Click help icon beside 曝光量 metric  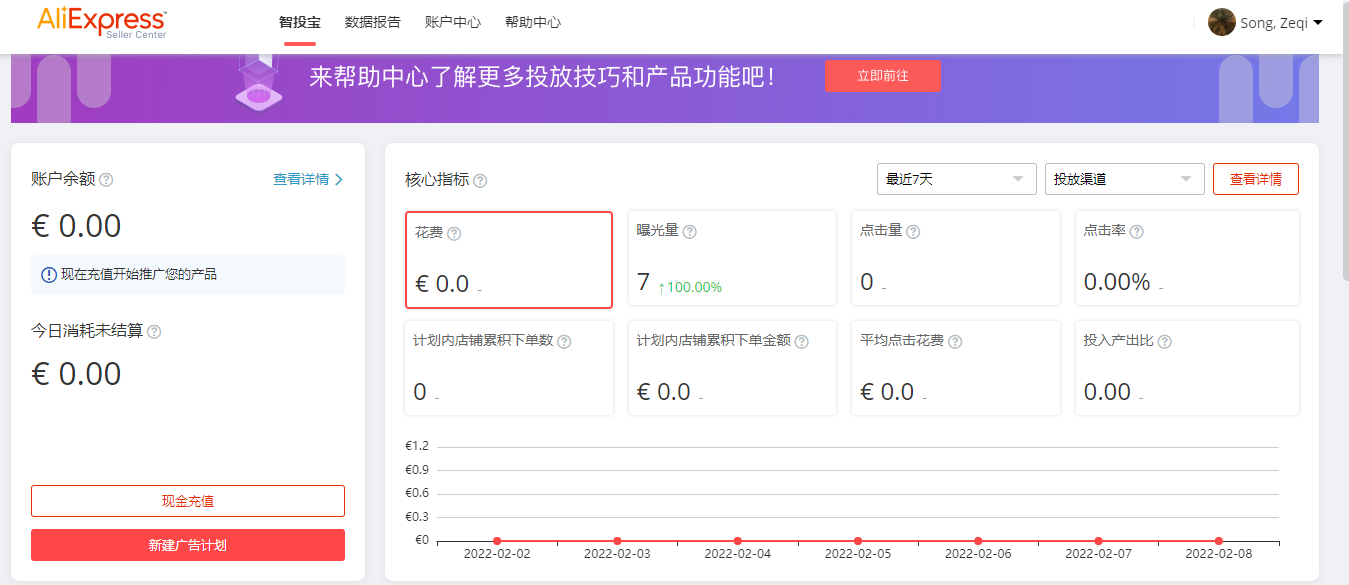point(689,231)
